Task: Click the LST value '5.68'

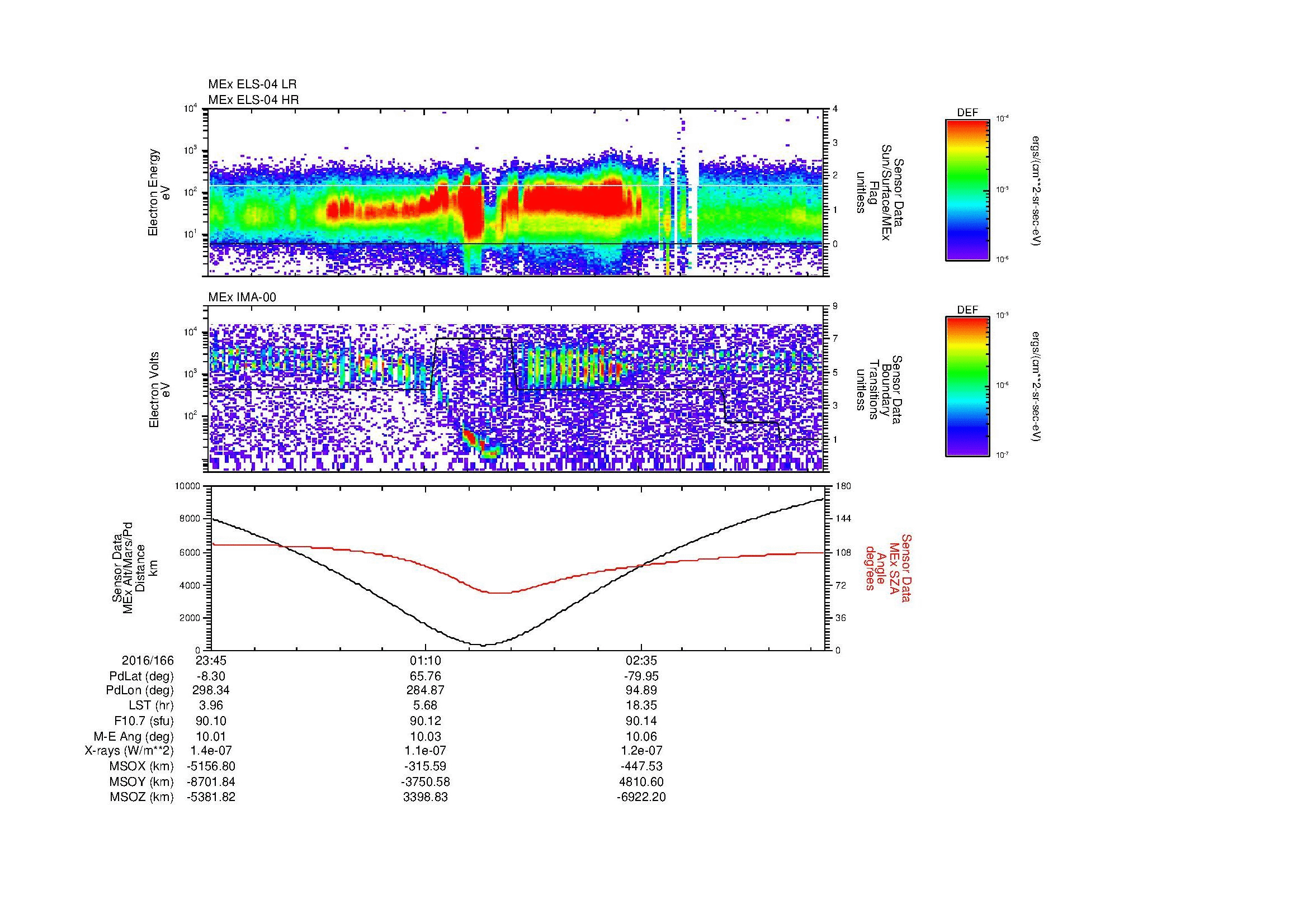Action: click(426, 705)
